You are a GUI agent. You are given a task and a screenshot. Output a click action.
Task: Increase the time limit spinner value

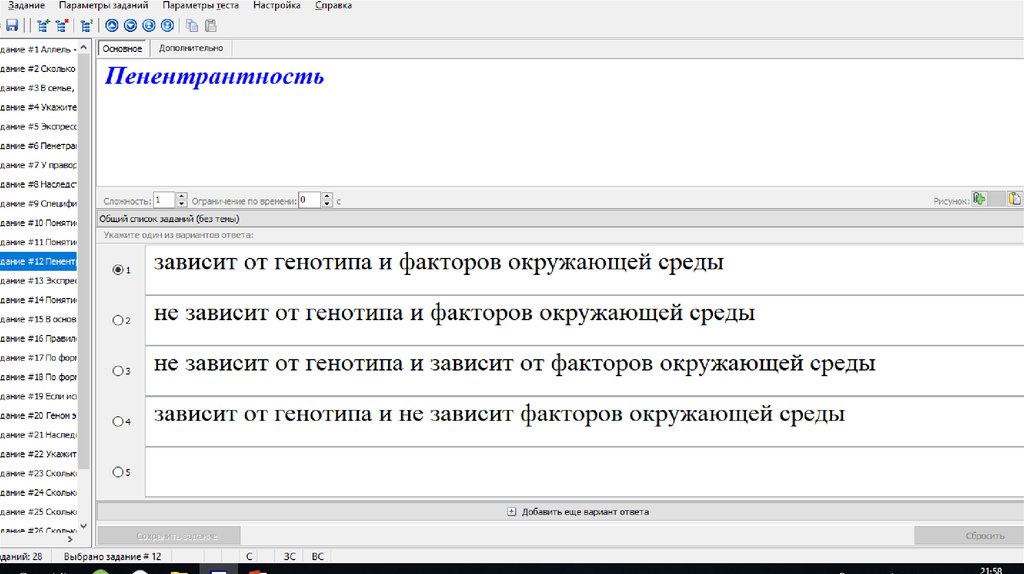[328, 196]
